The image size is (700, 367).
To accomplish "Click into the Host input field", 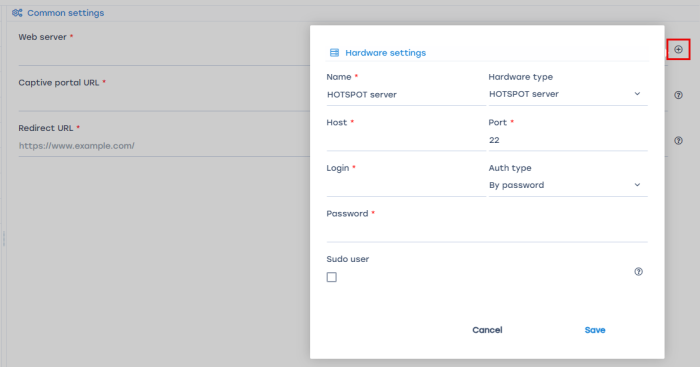I will 406,140.
